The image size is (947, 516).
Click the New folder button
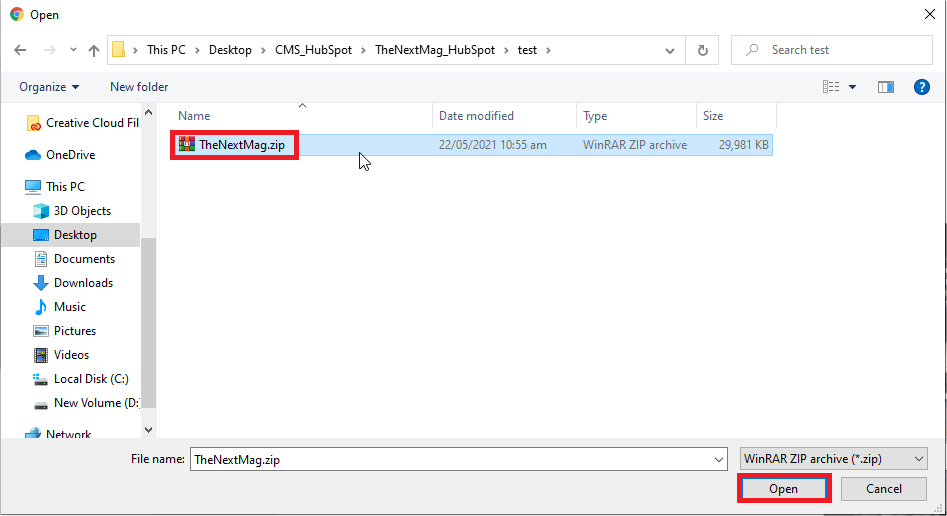[x=139, y=87]
